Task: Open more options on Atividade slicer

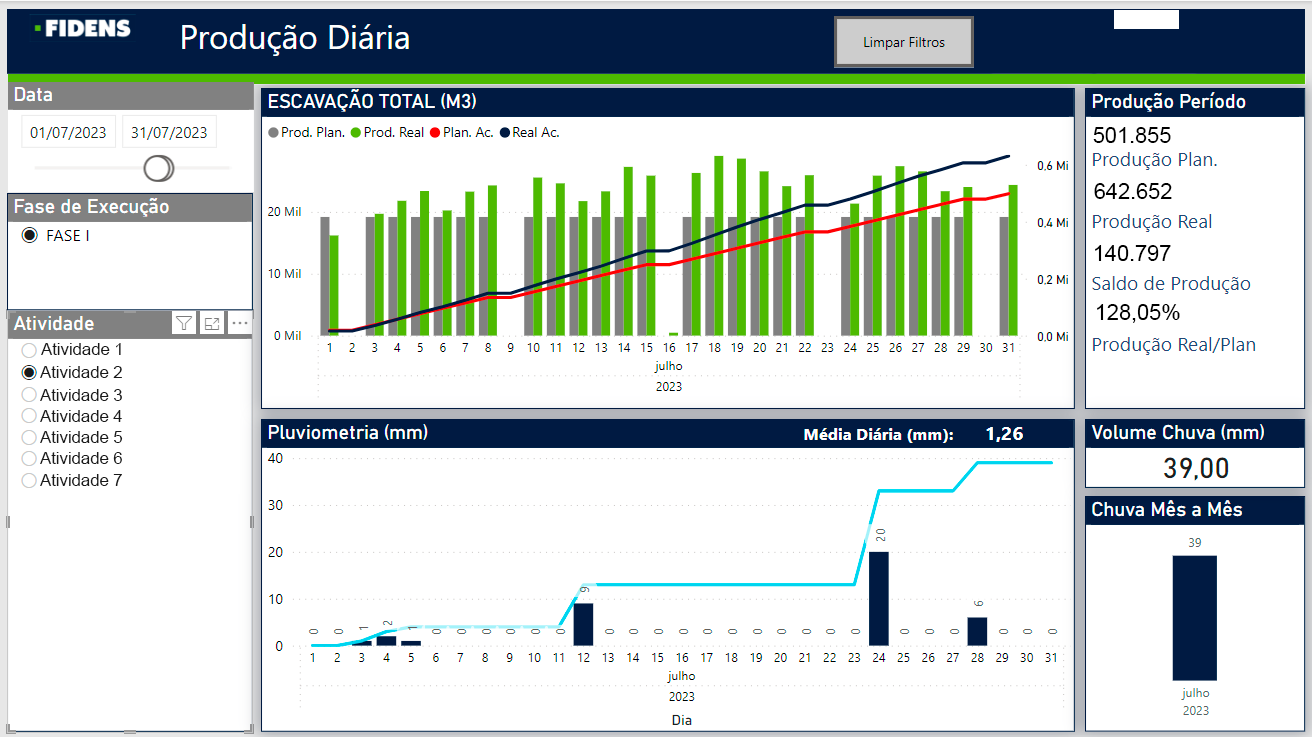Action: click(240, 322)
